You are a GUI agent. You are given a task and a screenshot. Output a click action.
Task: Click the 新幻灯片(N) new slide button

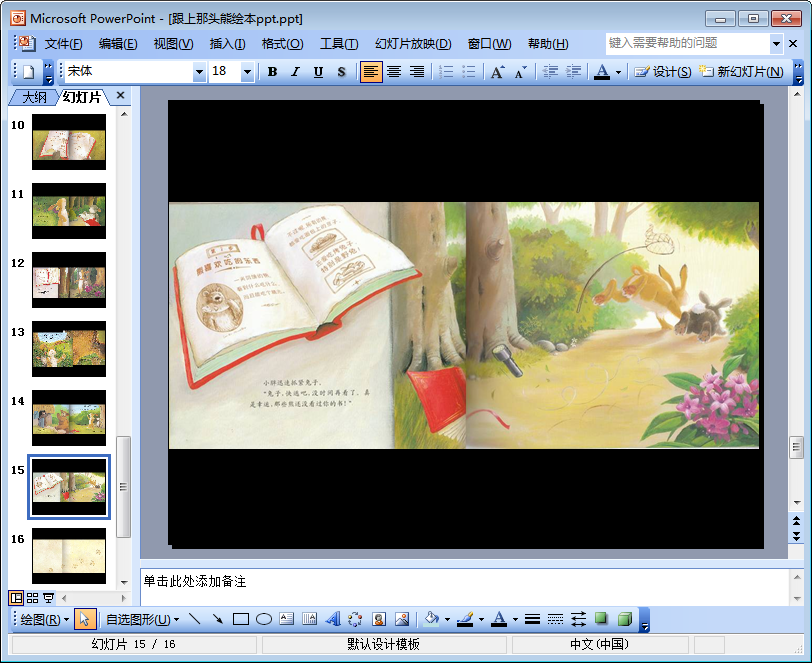[x=741, y=71]
